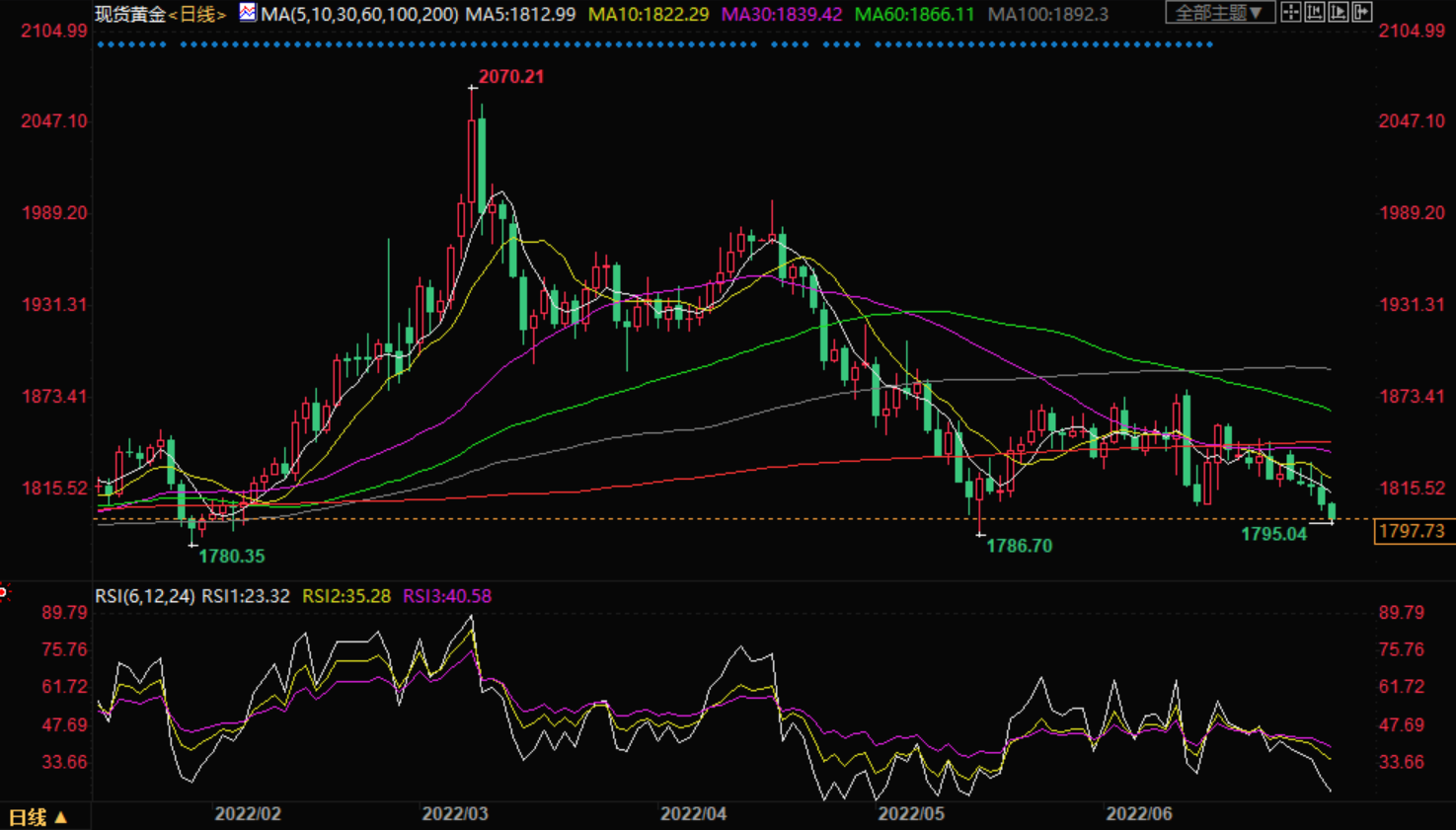Click the 1780.35 low price marker
This screenshot has height=830, width=1456.
[232, 557]
